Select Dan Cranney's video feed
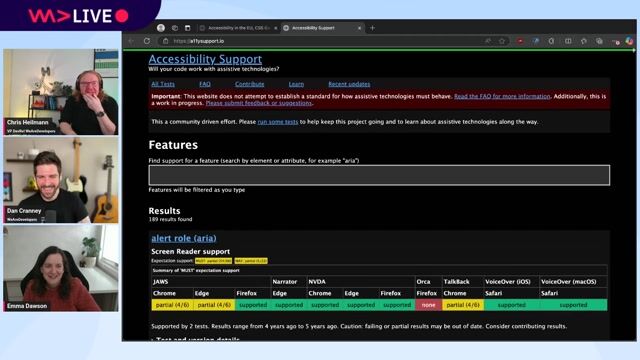640x360 pixels. [x=61, y=180]
